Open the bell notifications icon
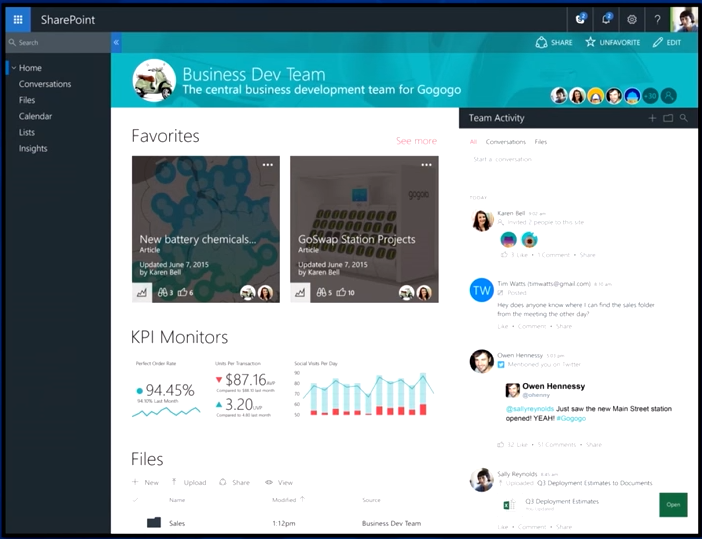The image size is (702, 539). coord(606,19)
